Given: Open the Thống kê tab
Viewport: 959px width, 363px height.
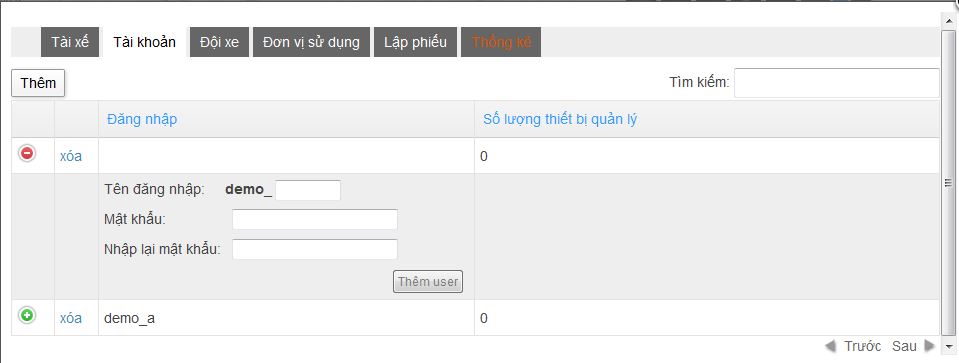Looking at the screenshot, I should tap(501, 42).
